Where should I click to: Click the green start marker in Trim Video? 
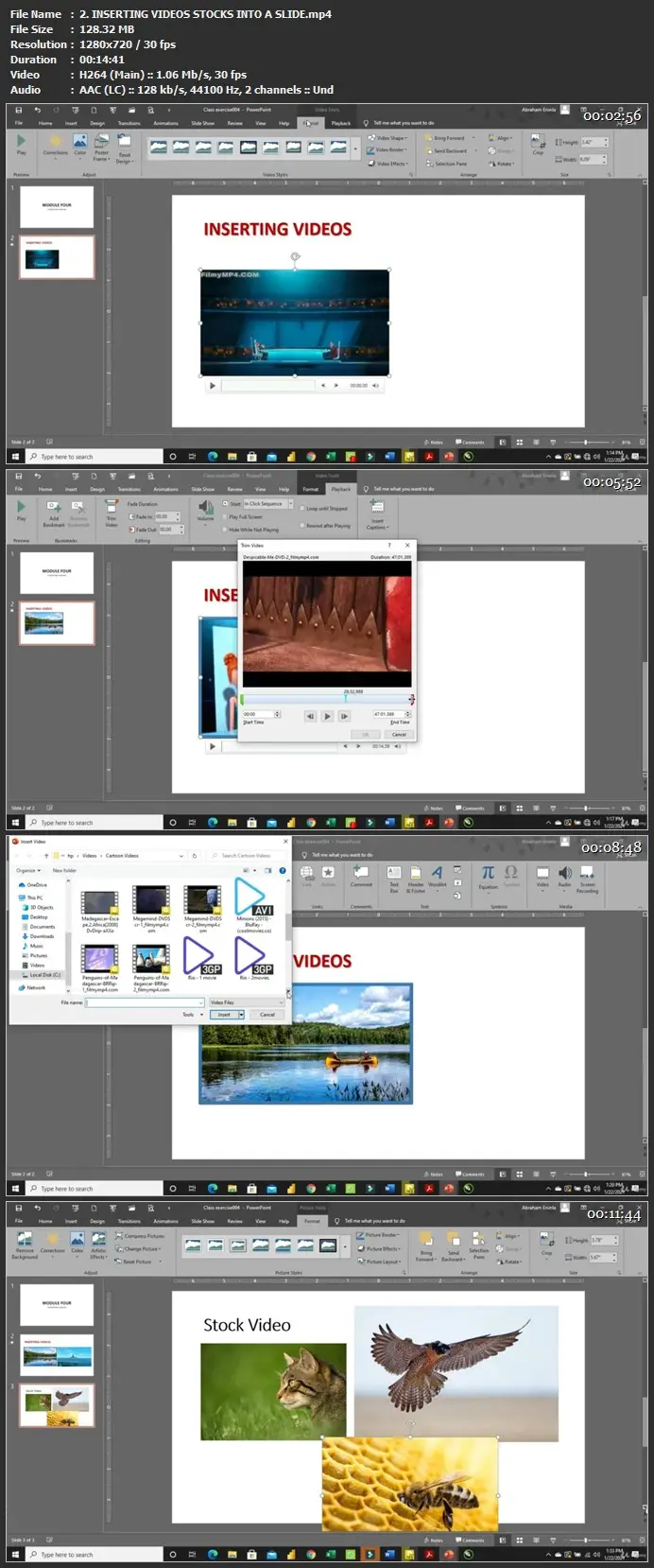point(242,700)
